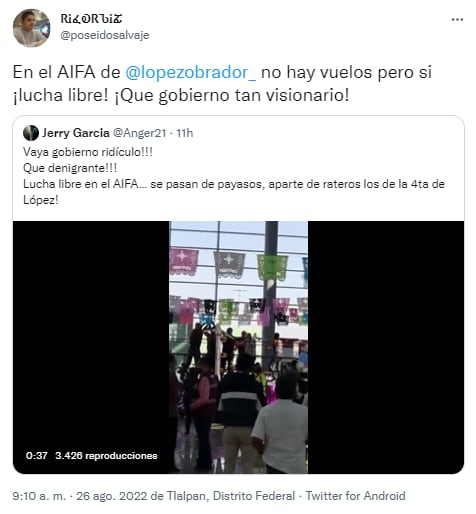Open the stylized display name at the top
Screen dimensions: 476x514
click(91, 19)
